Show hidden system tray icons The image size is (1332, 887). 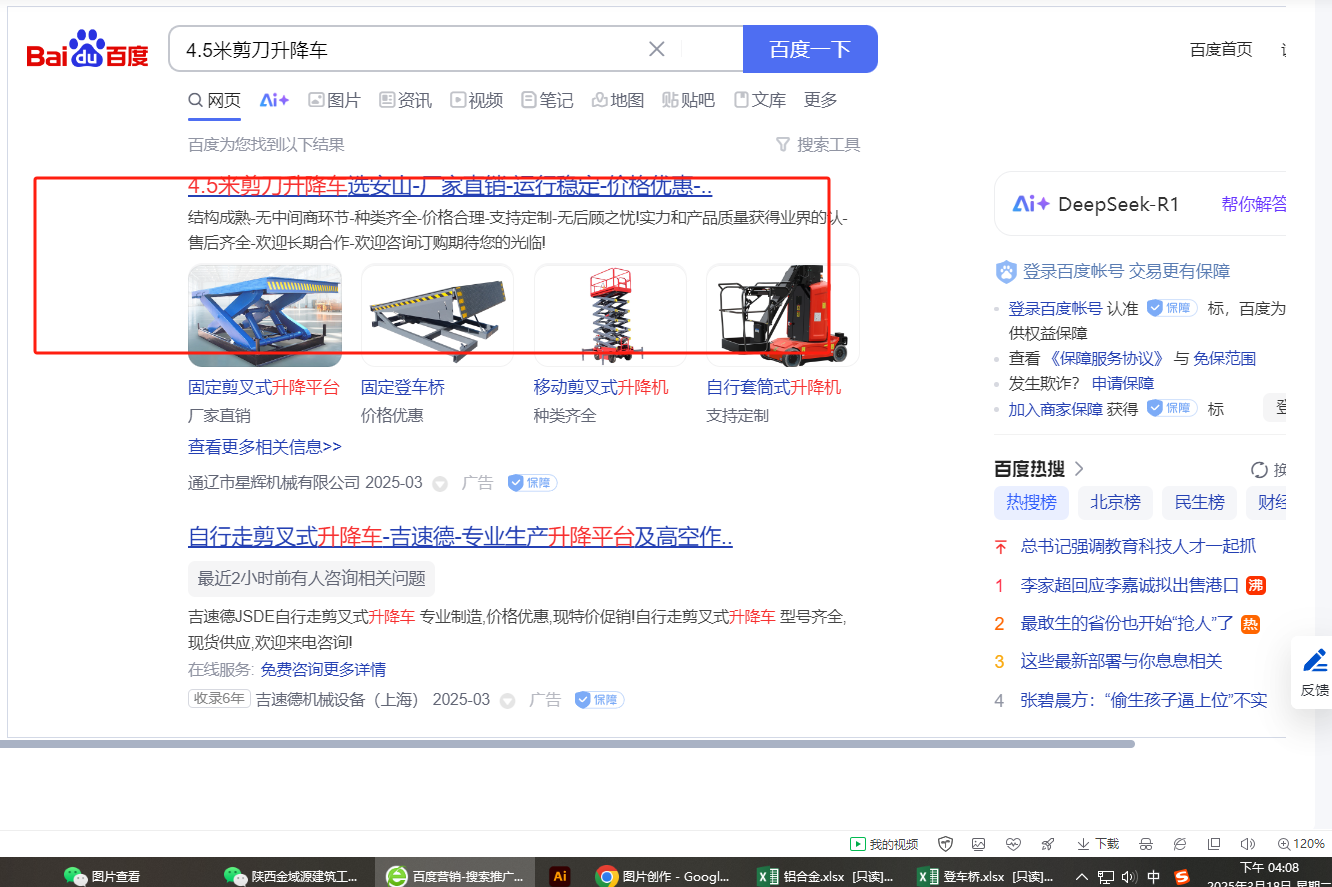tap(1080, 877)
